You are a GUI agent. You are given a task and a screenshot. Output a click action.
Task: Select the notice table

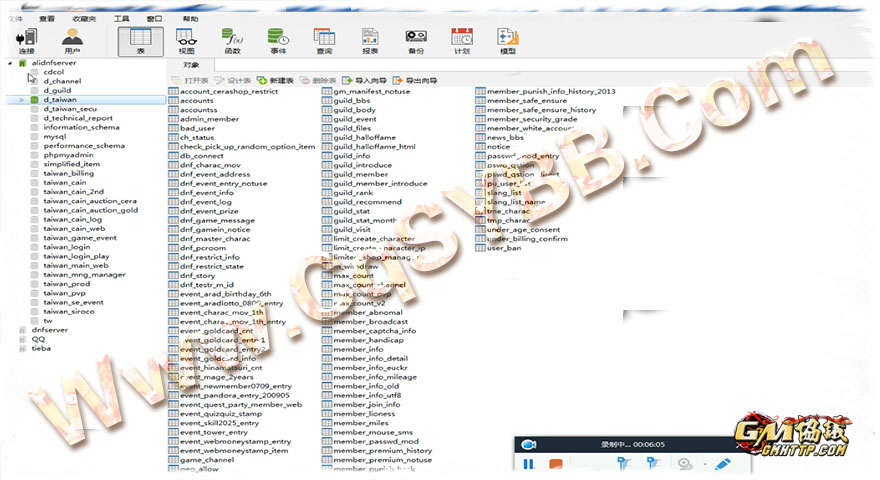[498, 147]
